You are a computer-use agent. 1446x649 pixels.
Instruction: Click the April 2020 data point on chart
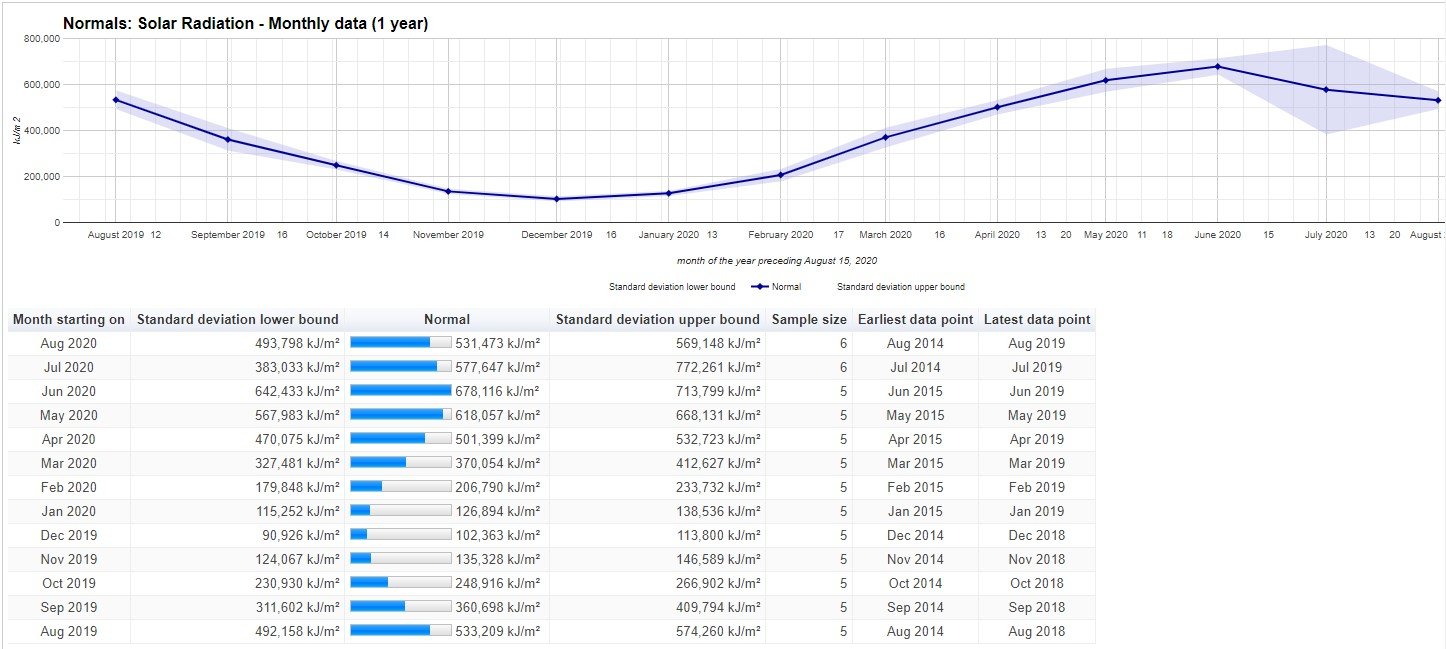[996, 107]
